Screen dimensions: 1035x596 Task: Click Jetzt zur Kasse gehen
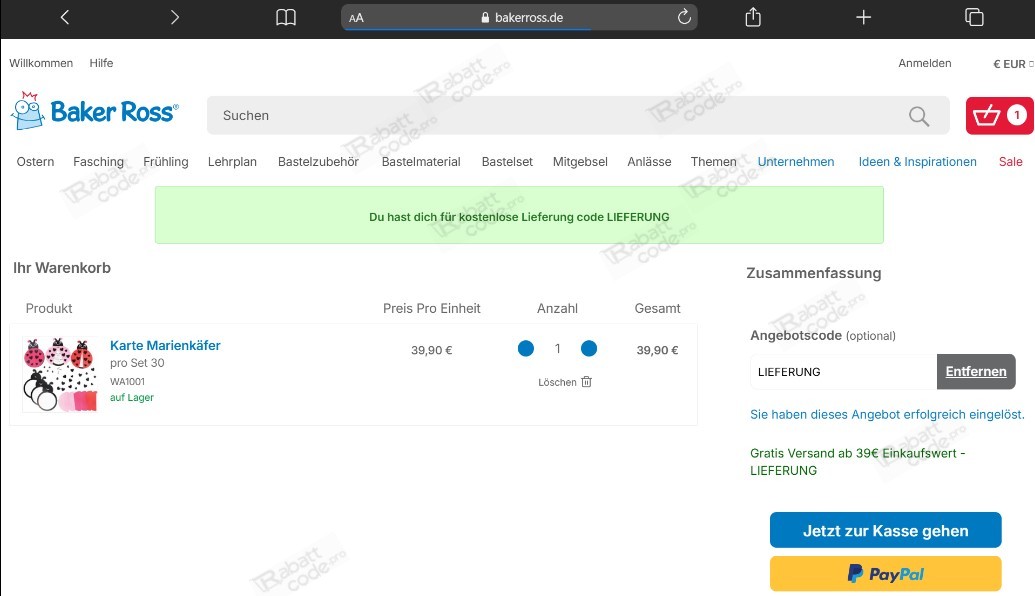[x=885, y=530]
